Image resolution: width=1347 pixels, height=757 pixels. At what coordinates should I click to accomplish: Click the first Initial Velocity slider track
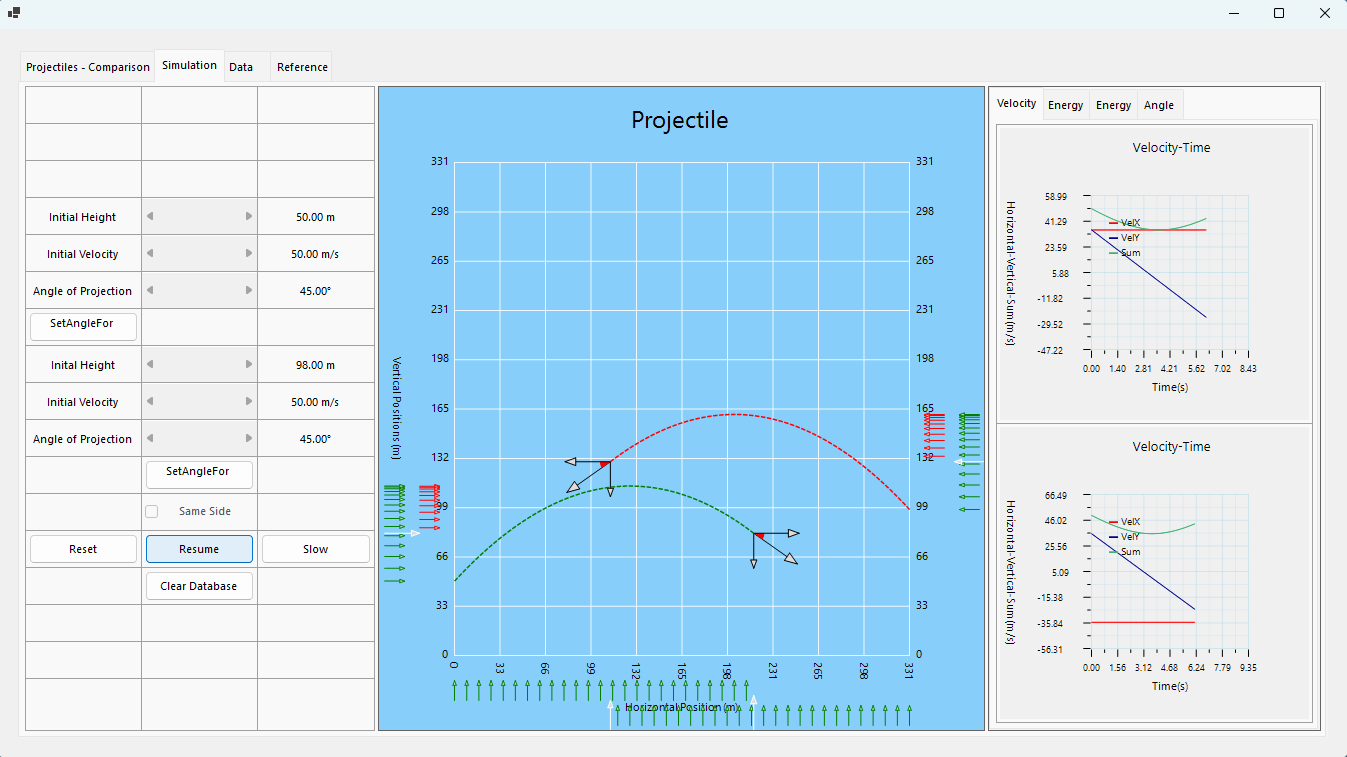point(199,253)
